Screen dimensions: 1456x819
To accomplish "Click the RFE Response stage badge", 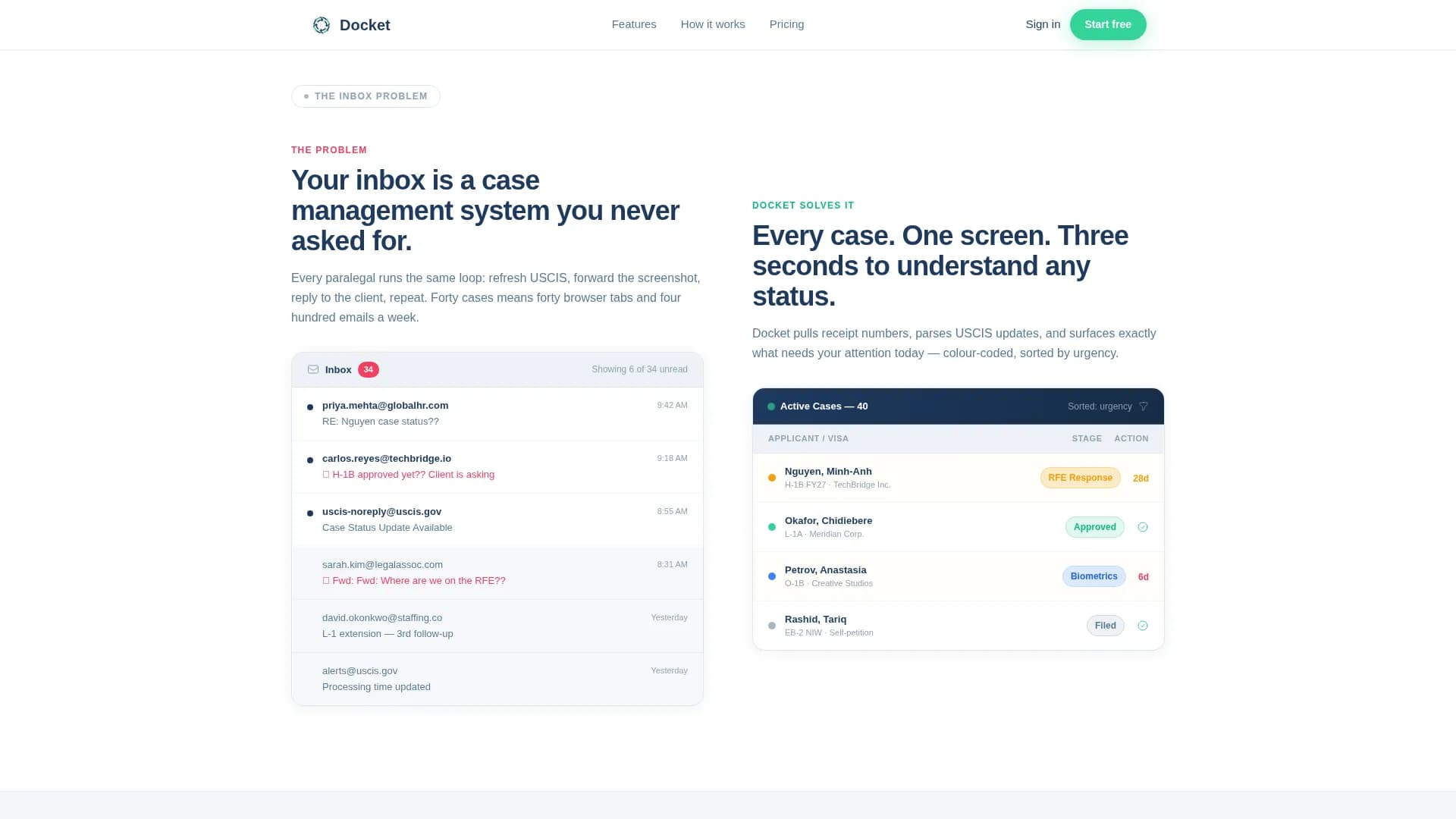I will [x=1080, y=478].
